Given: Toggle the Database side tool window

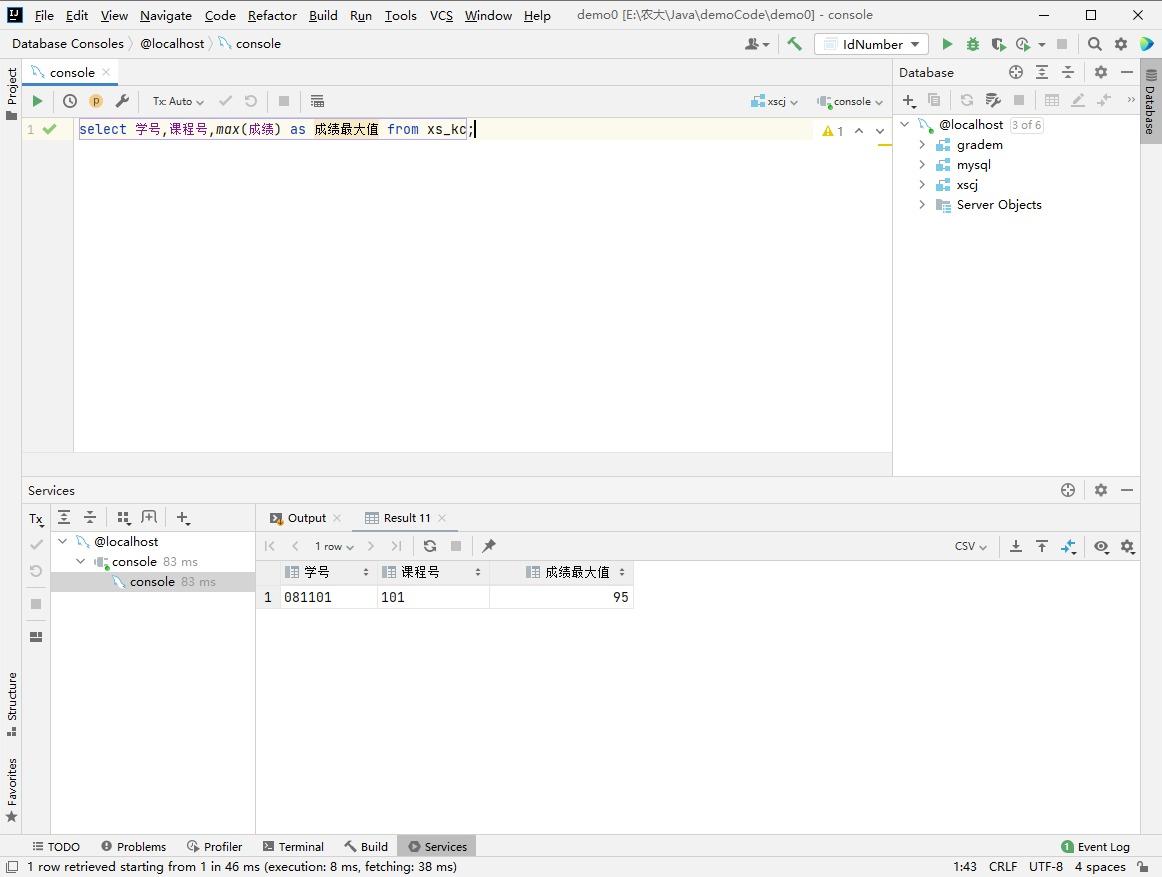Looking at the screenshot, I should pyautogui.click(x=1150, y=108).
